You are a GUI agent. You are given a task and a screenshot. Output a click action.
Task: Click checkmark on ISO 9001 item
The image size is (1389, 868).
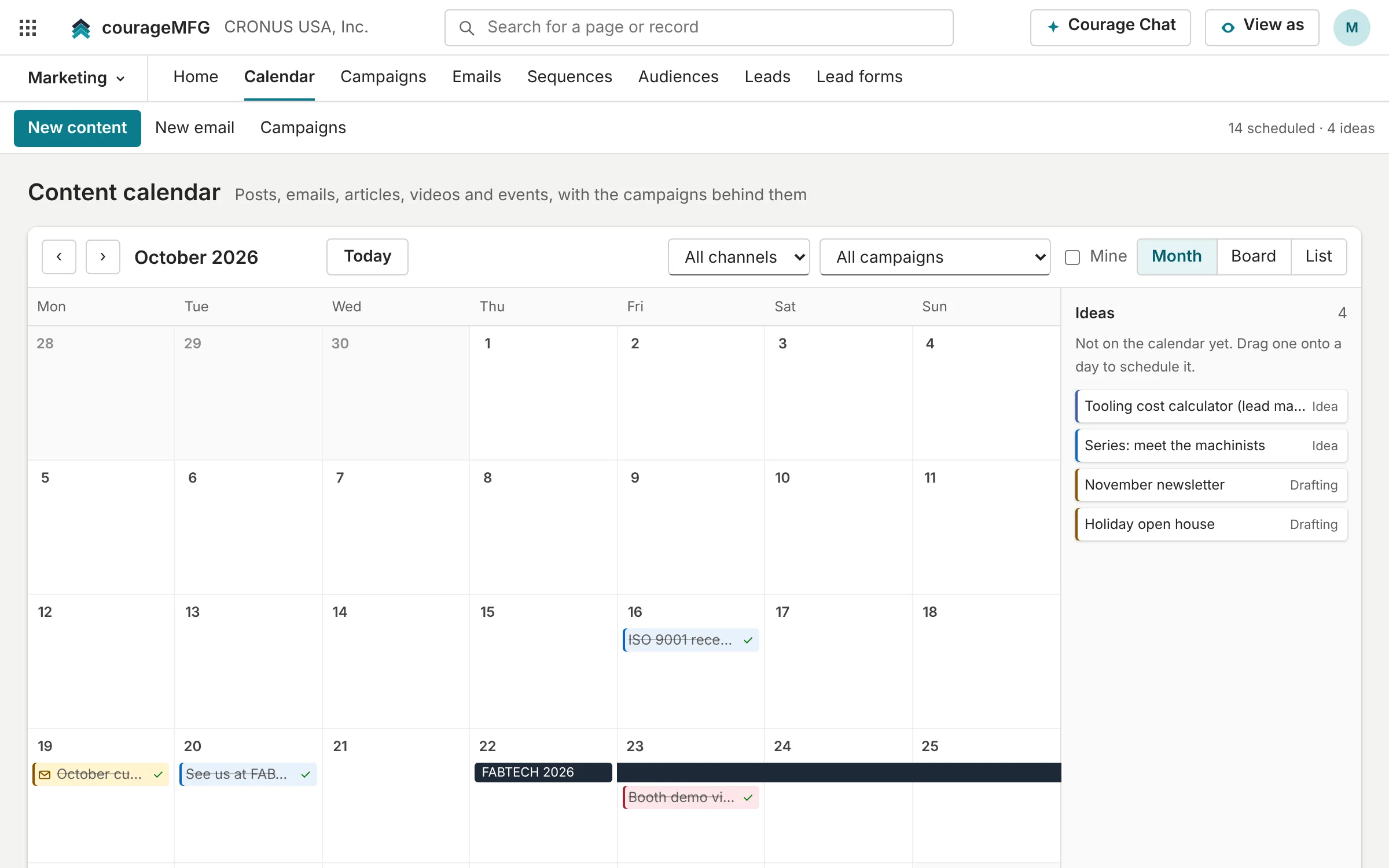point(748,640)
